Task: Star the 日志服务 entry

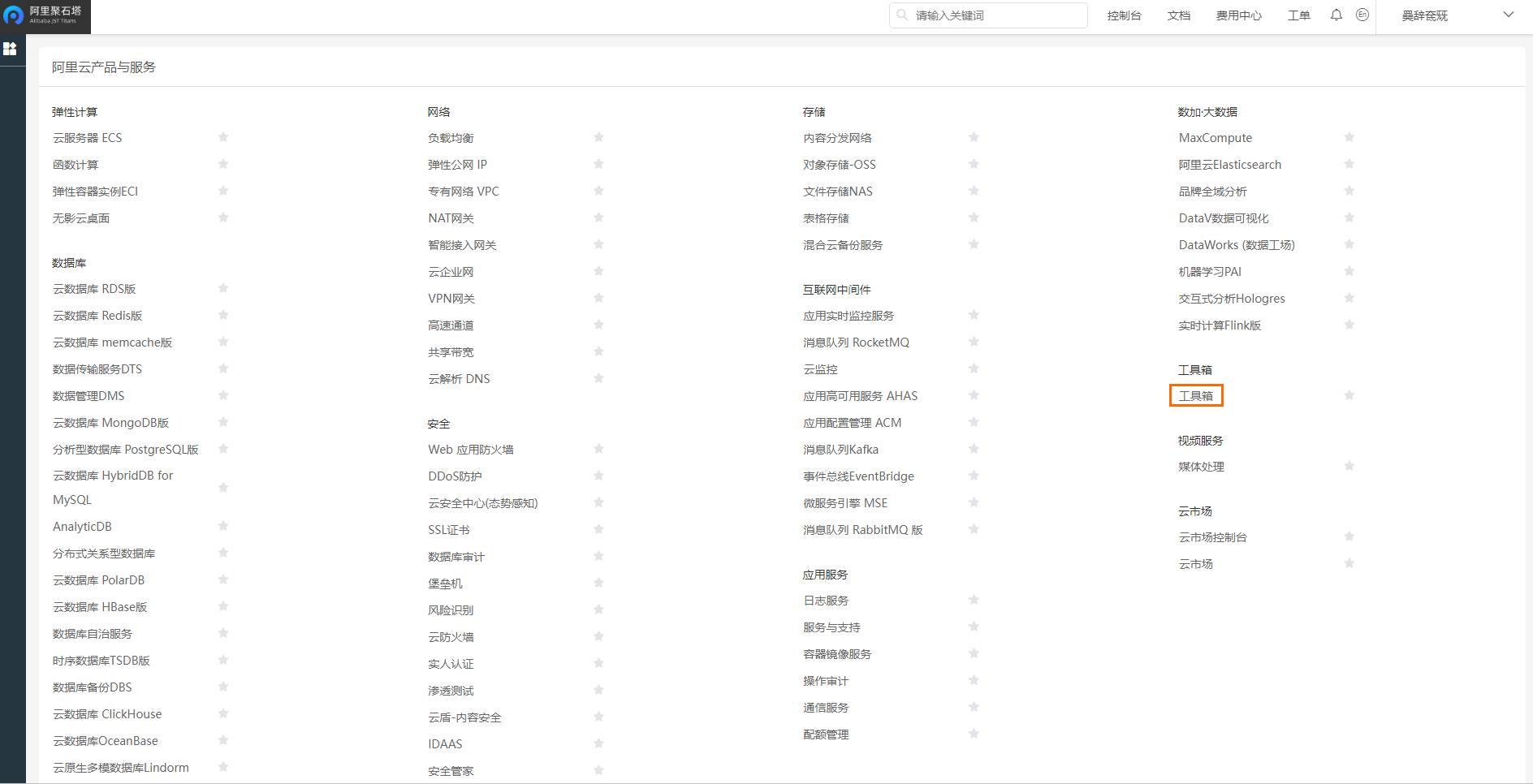Action: coord(974,600)
